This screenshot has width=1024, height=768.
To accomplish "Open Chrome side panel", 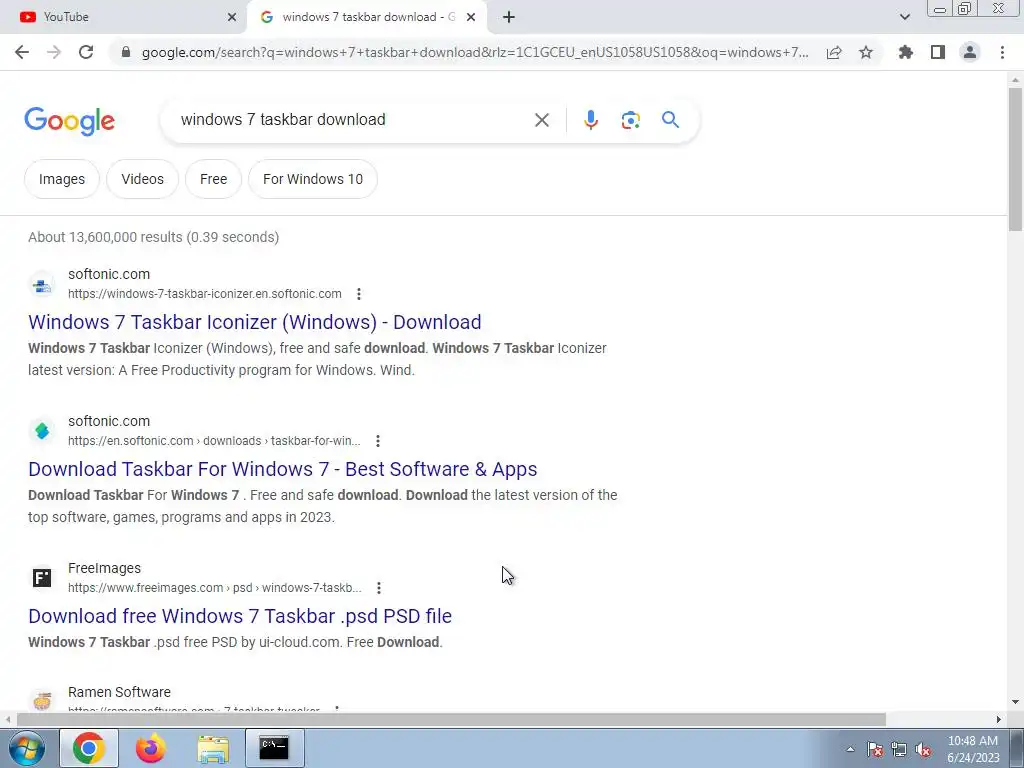I will (938, 52).
